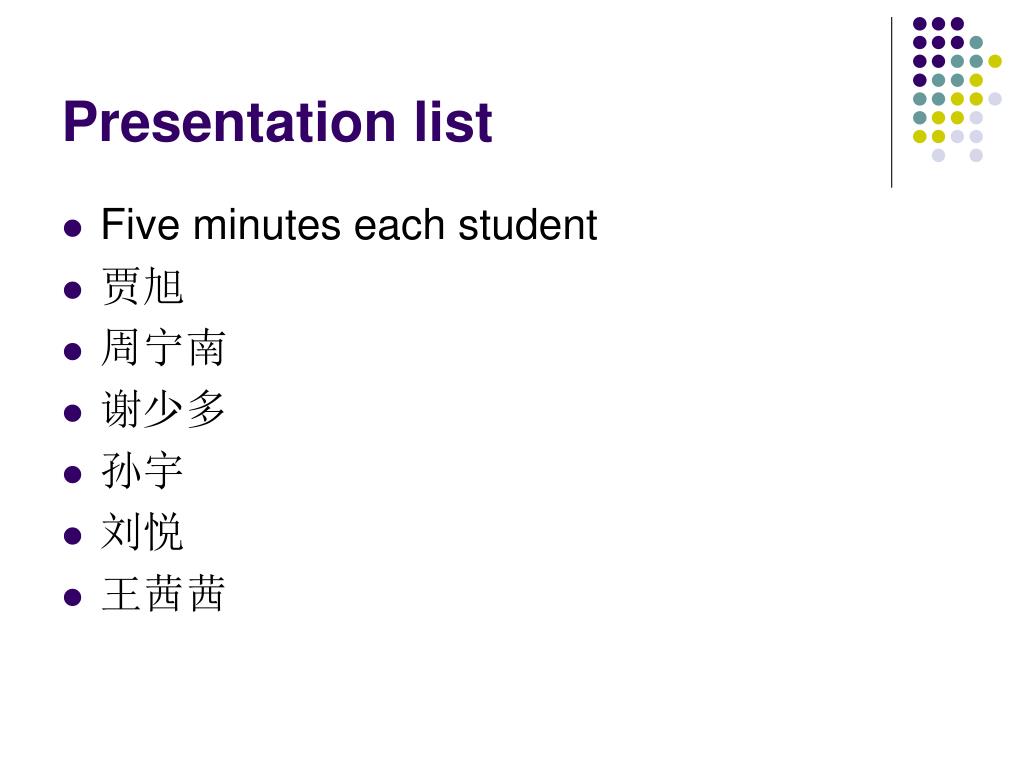The width and height of the screenshot is (1024, 768).
Task: Click the name 周宁南 in the list
Action: [x=163, y=347]
